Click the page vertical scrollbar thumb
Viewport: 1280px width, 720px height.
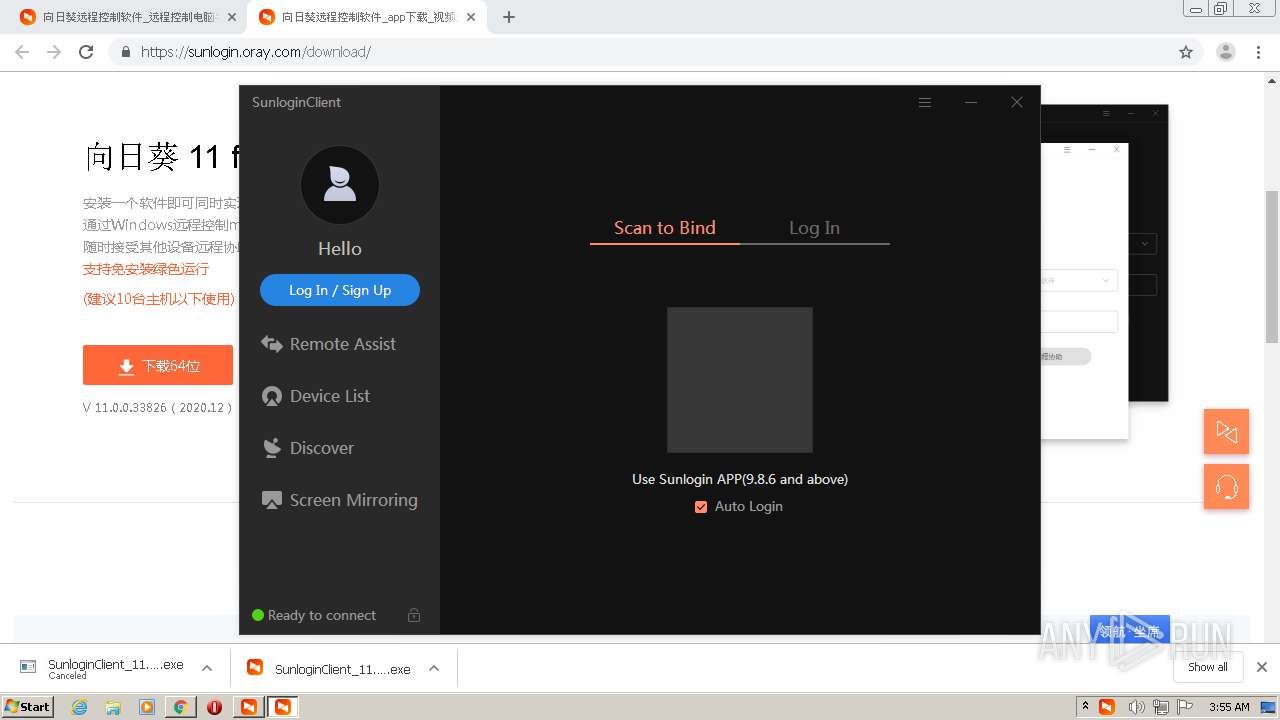pyautogui.click(x=1272, y=267)
